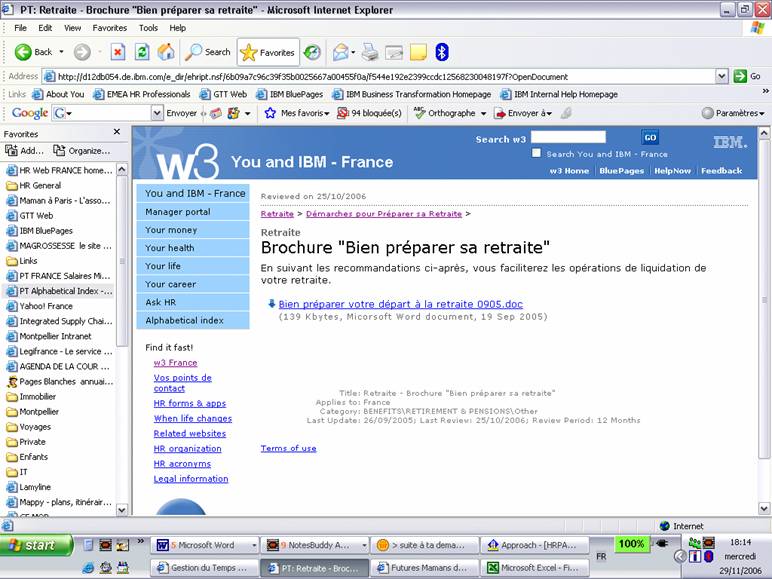Click the Retraite breadcrumb link

tap(277, 214)
